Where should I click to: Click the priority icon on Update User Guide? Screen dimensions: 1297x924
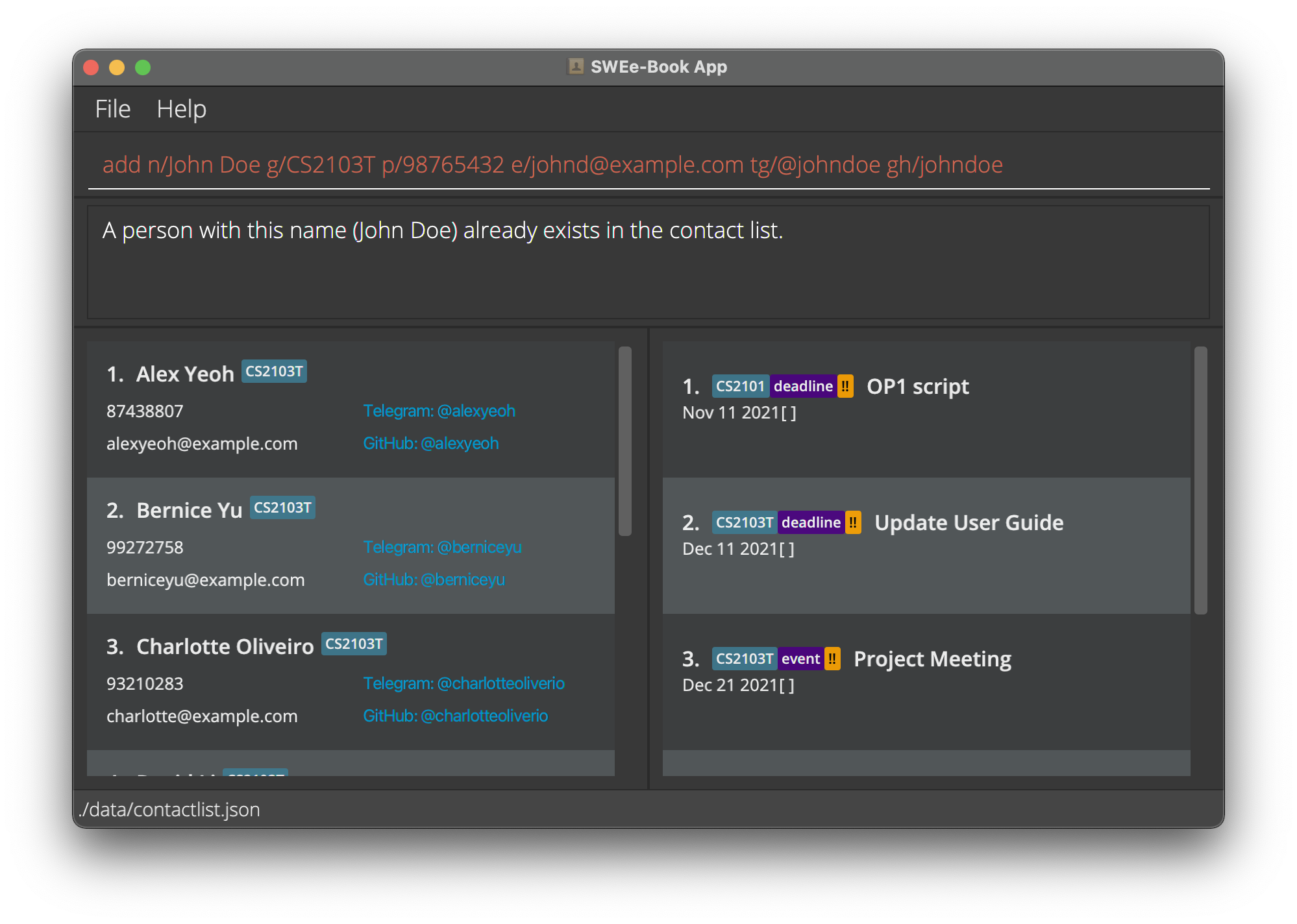coord(853,523)
